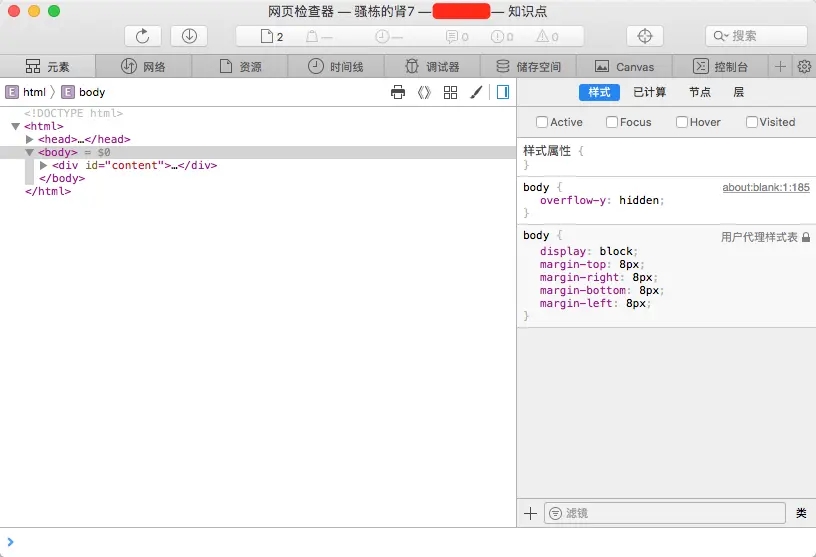Expand the head node triangle

point(30,139)
